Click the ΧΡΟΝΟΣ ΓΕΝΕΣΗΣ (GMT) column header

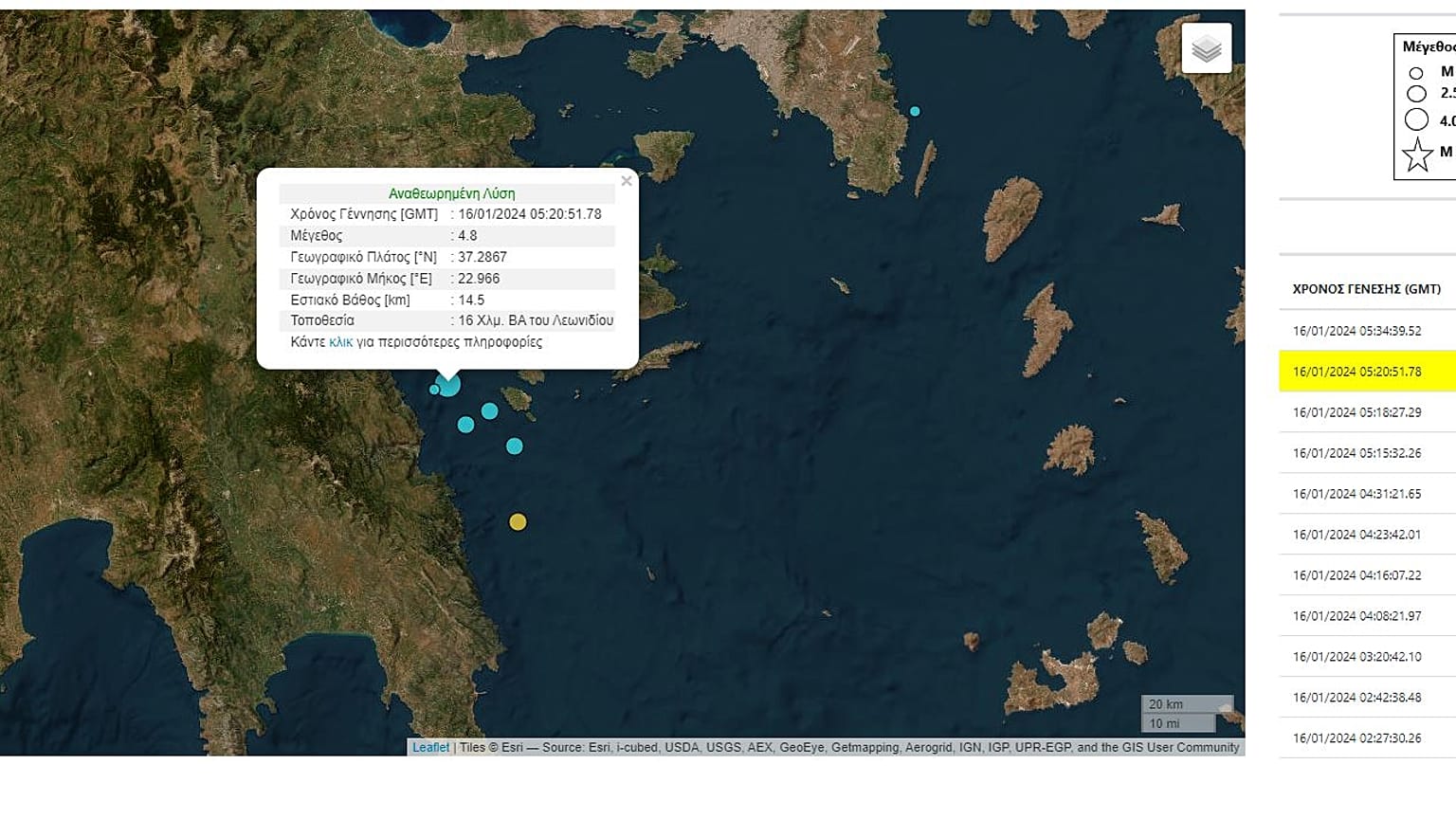[x=1366, y=289]
